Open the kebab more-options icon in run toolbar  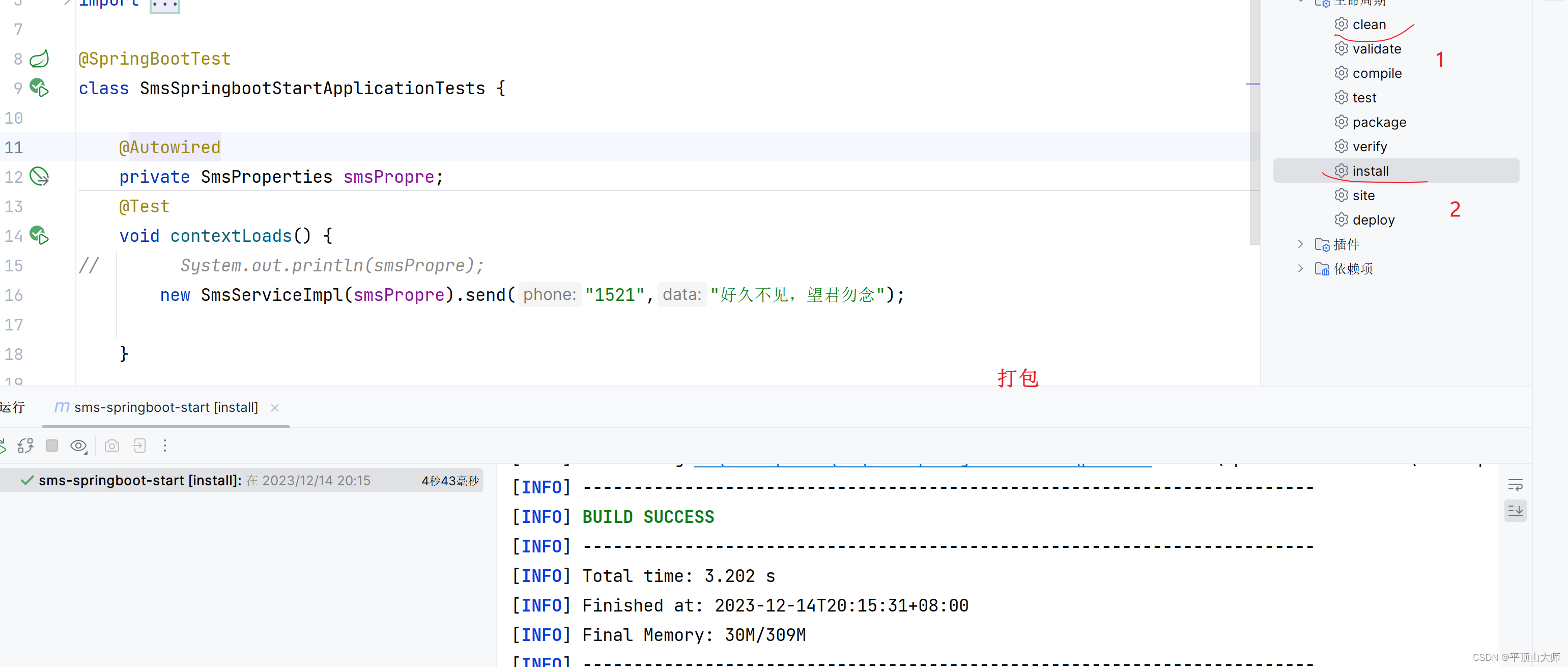point(165,446)
